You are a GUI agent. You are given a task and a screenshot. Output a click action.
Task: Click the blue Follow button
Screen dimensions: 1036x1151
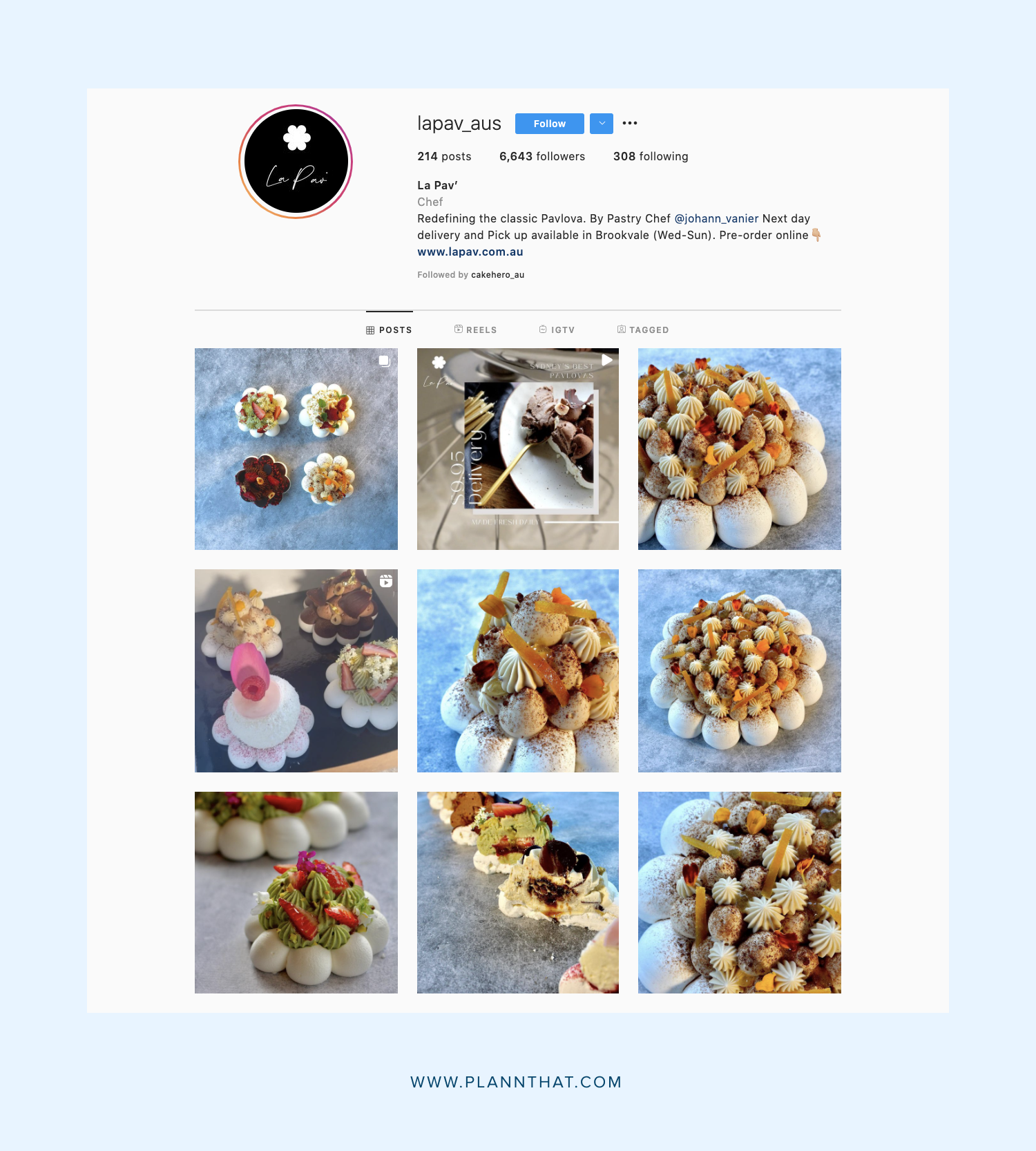pyautogui.click(x=550, y=124)
